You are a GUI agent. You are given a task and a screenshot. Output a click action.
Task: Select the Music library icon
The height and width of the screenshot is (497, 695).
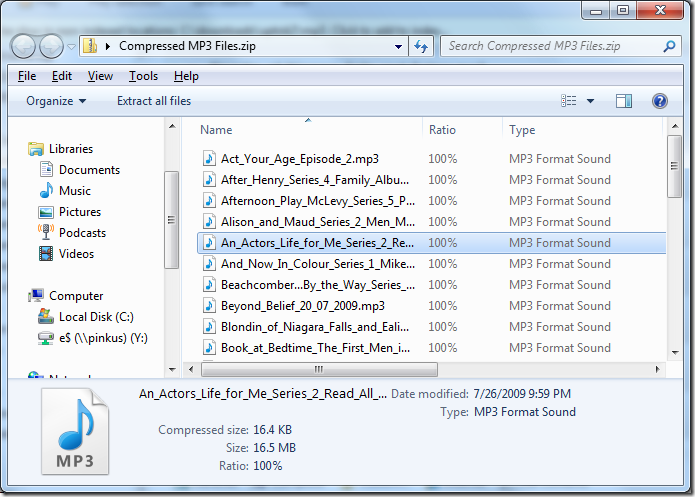point(45,191)
